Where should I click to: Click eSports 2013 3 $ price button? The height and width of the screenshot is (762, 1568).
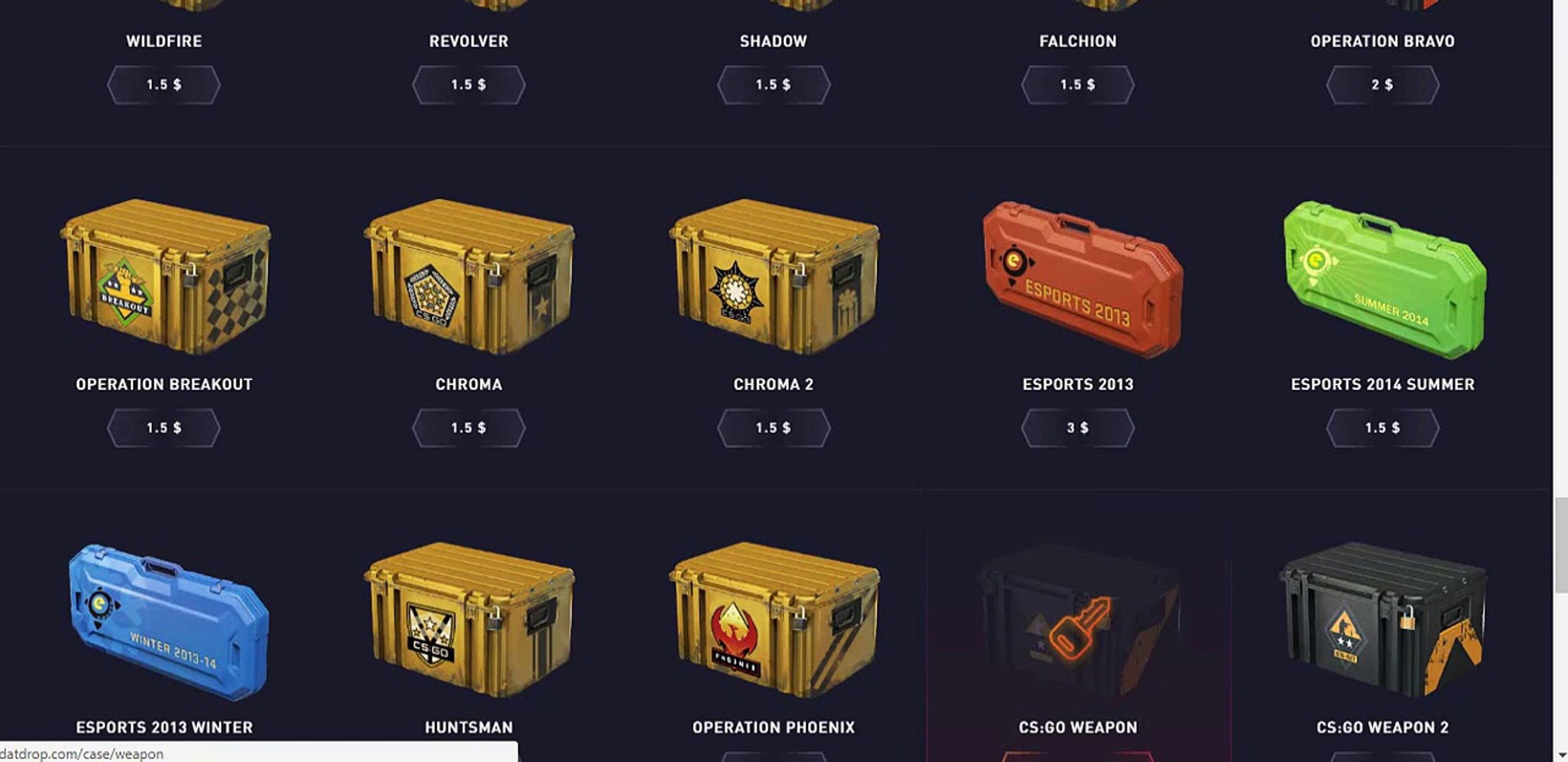tap(1078, 428)
